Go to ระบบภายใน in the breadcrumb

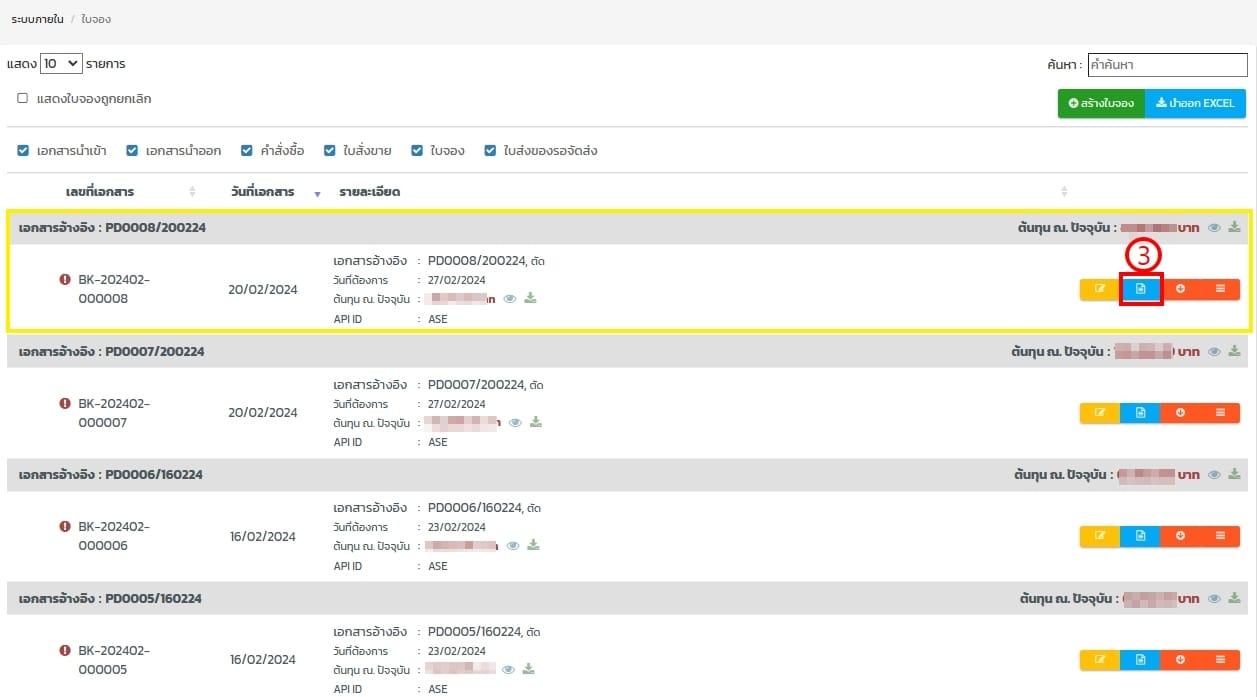(37, 19)
